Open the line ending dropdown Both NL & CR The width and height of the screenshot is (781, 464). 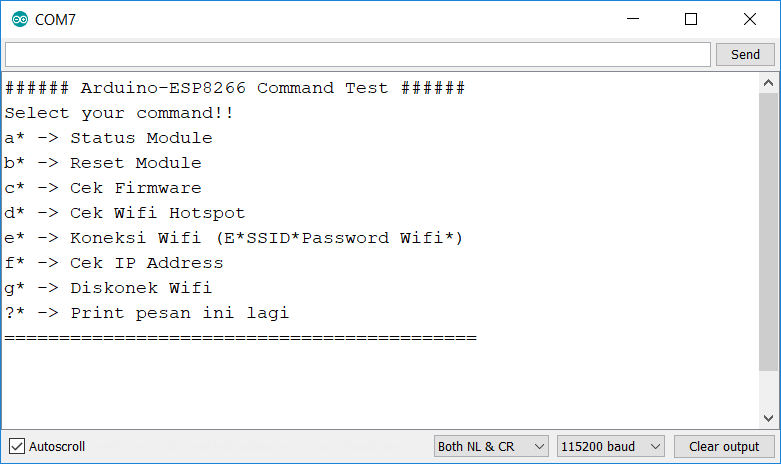coord(491,447)
